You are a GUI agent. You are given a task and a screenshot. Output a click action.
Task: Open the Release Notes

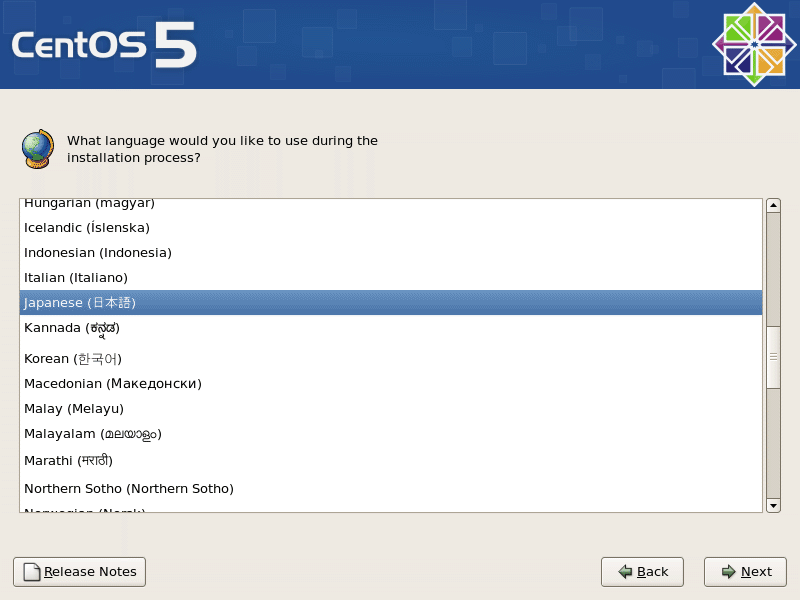pyautogui.click(x=80, y=571)
